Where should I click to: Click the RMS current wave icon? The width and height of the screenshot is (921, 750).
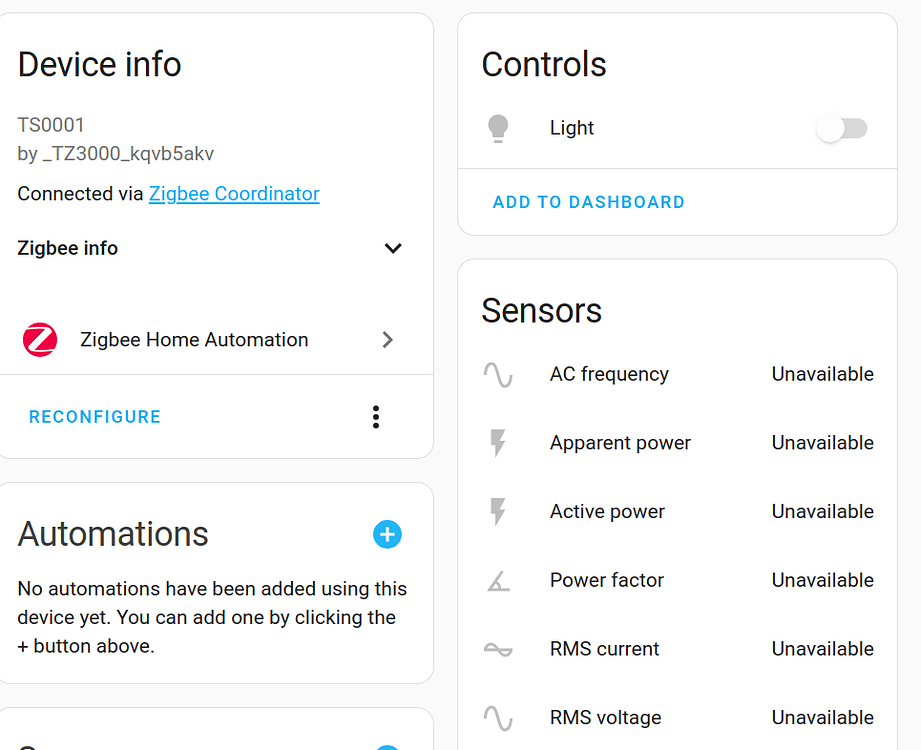(500, 649)
